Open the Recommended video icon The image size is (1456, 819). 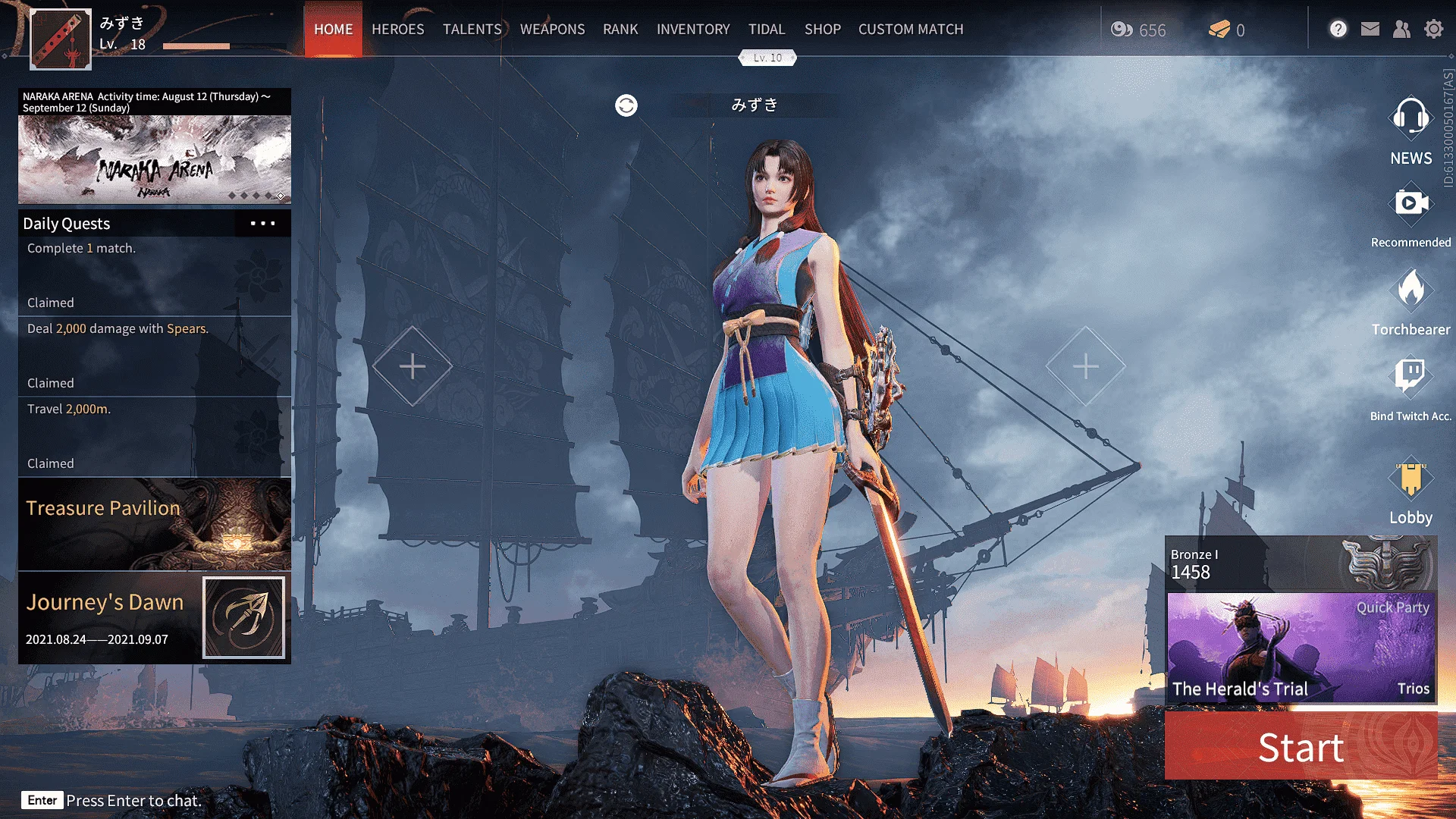1410,203
